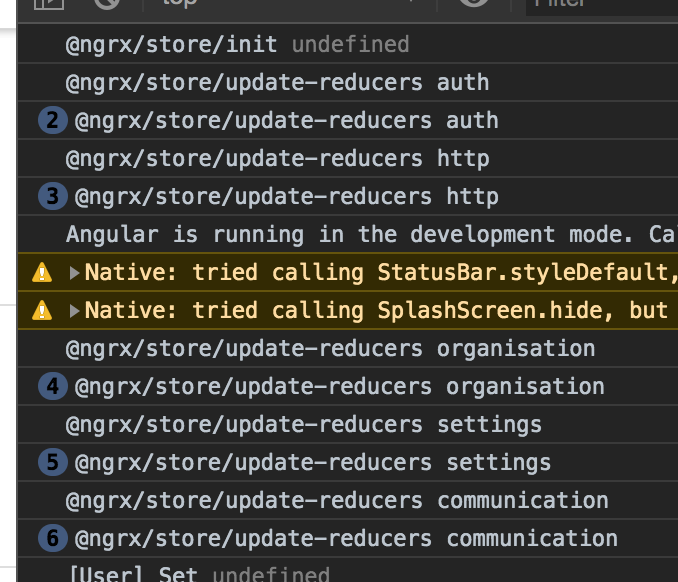The height and width of the screenshot is (582, 678).
Task: Select the unbadged 'update-reducers organisation' log line
Action: [x=330, y=349]
